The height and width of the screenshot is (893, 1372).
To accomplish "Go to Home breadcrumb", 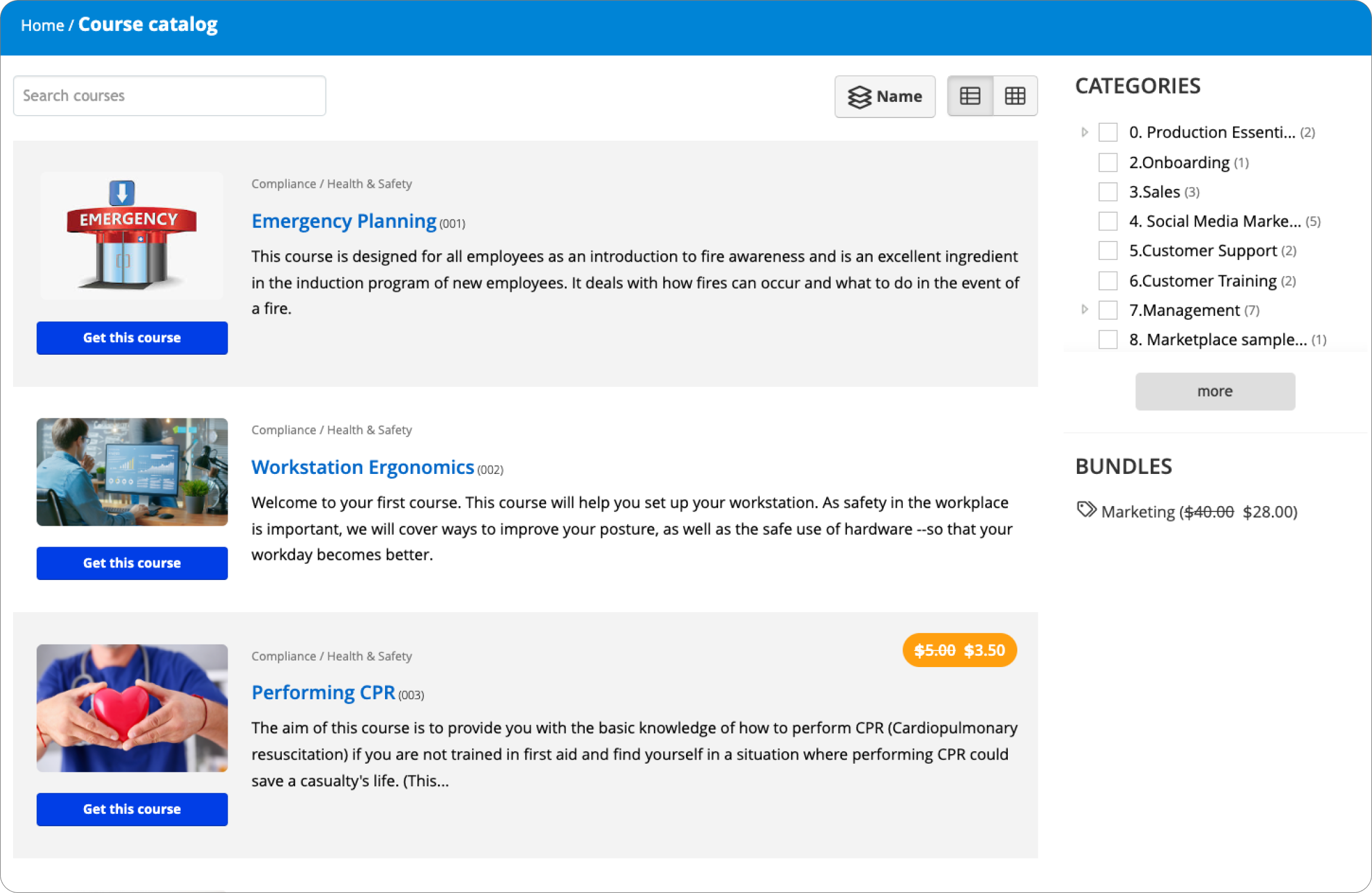I will (x=42, y=26).
